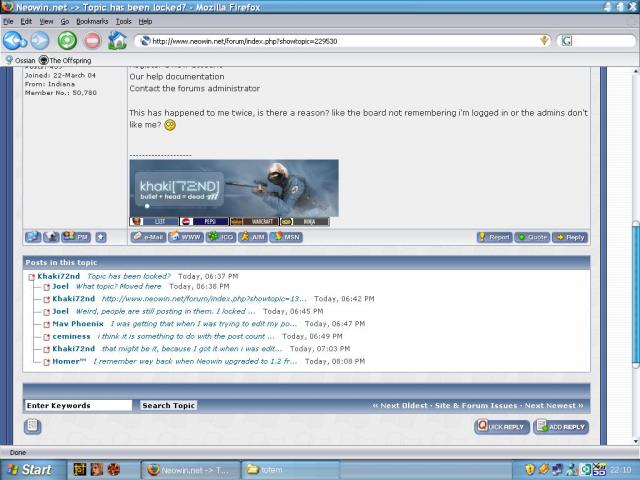The height and width of the screenshot is (480, 640).
Task: Report this post with Report button
Action: [494, 237]
